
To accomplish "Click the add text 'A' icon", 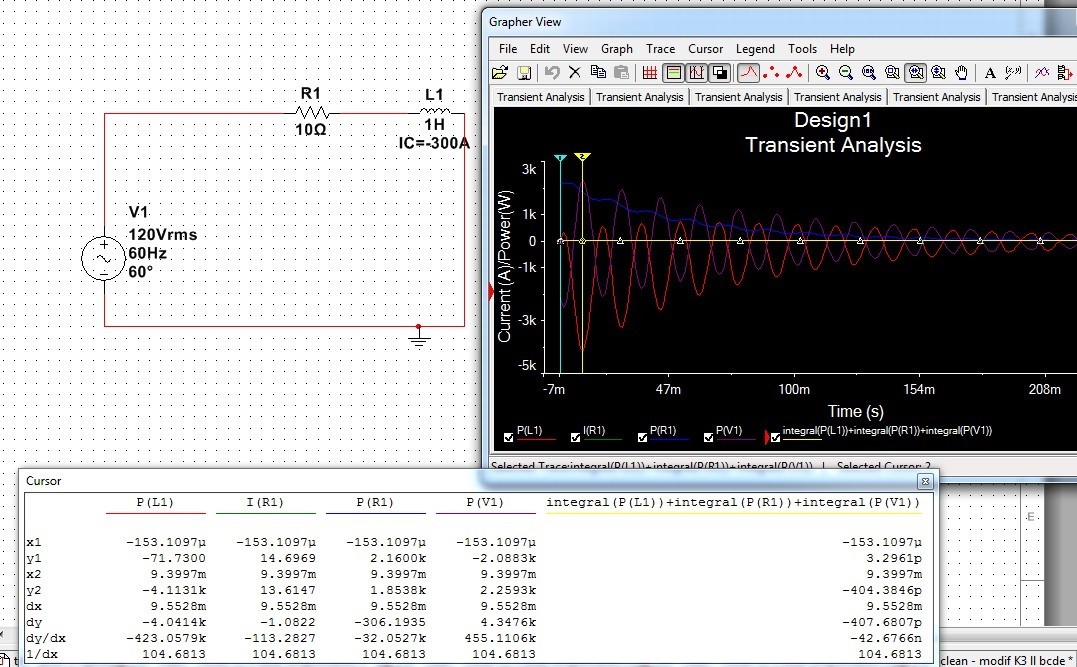I will point(990,72).
